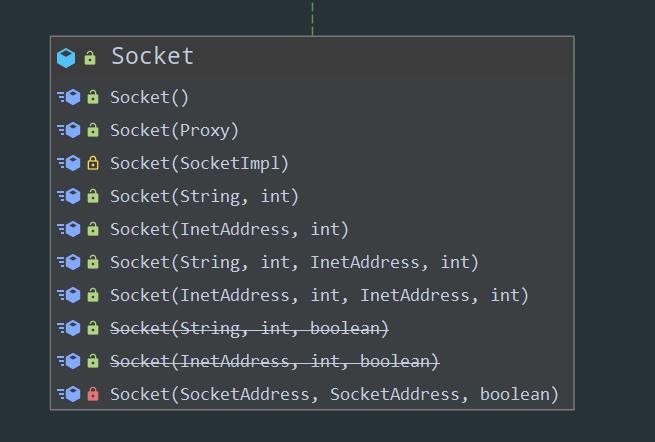
Task: Click the constructor icon beside Socket()
Action: point(69,97)
